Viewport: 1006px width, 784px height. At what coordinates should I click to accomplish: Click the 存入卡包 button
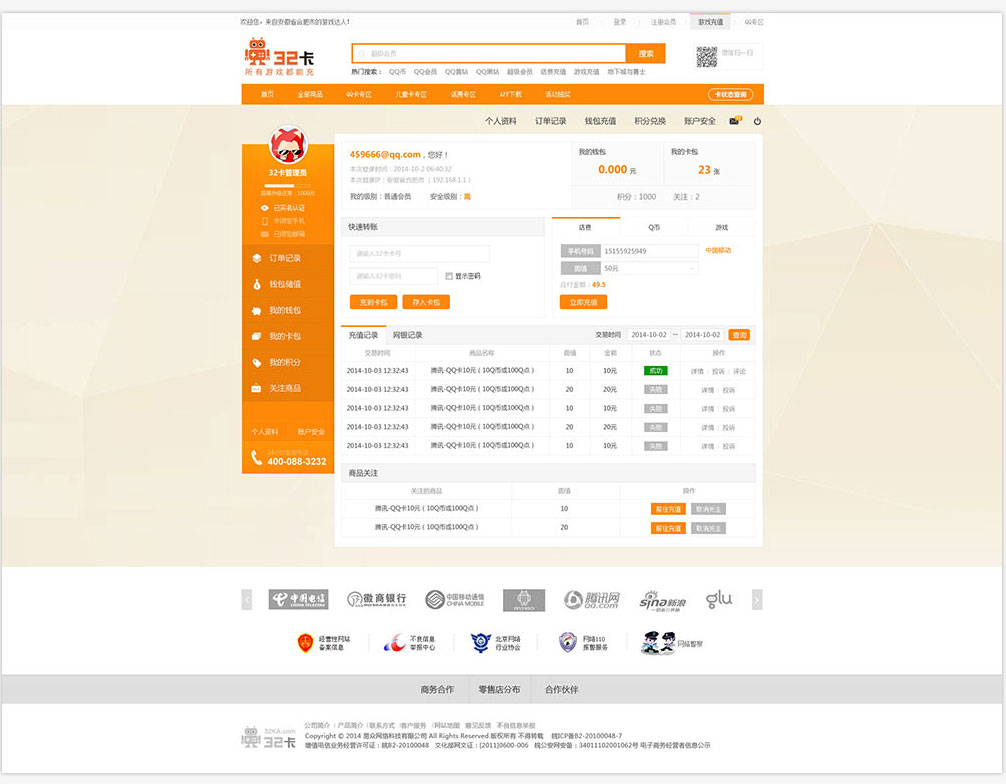[426, 302]
